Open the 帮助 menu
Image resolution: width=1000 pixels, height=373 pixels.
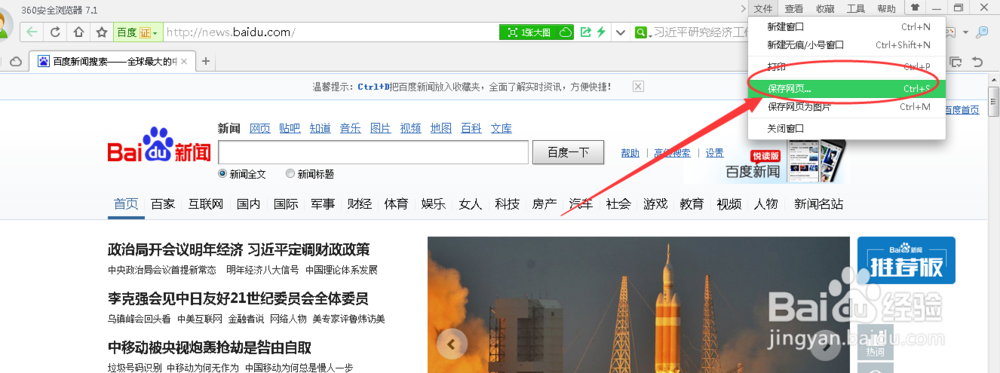coord(886,8)
